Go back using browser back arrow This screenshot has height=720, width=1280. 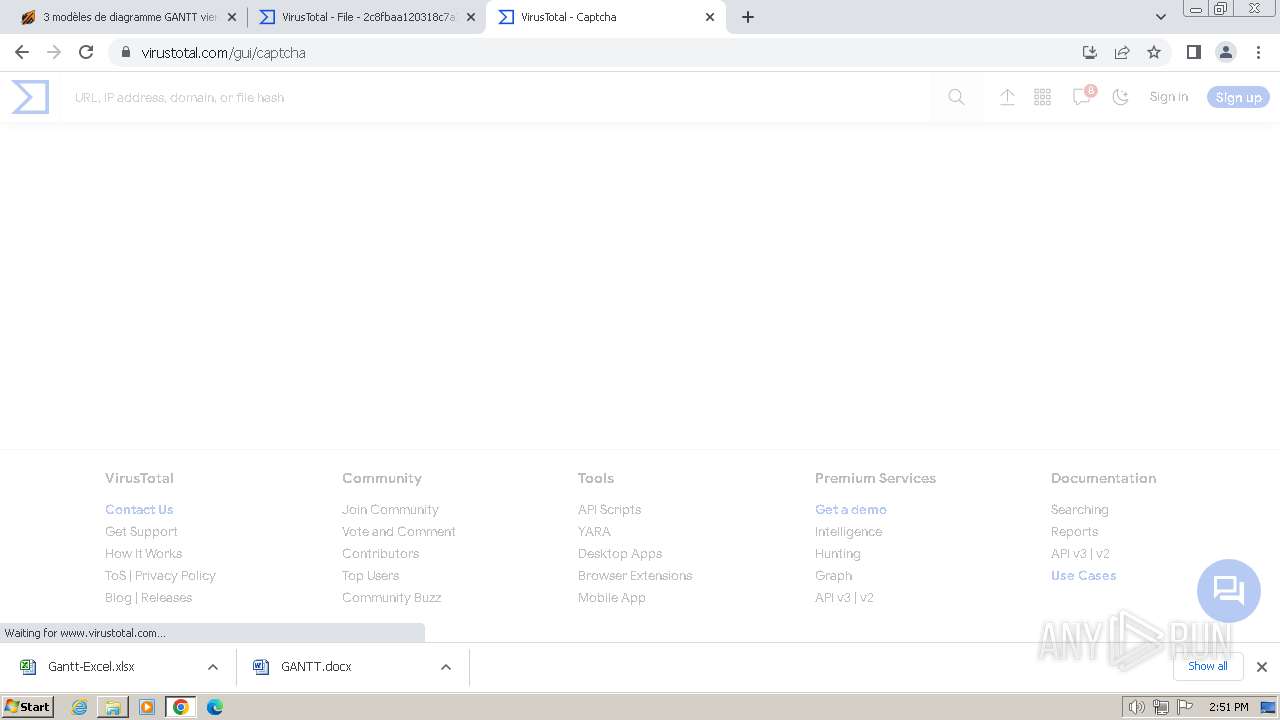click(22, 52)
